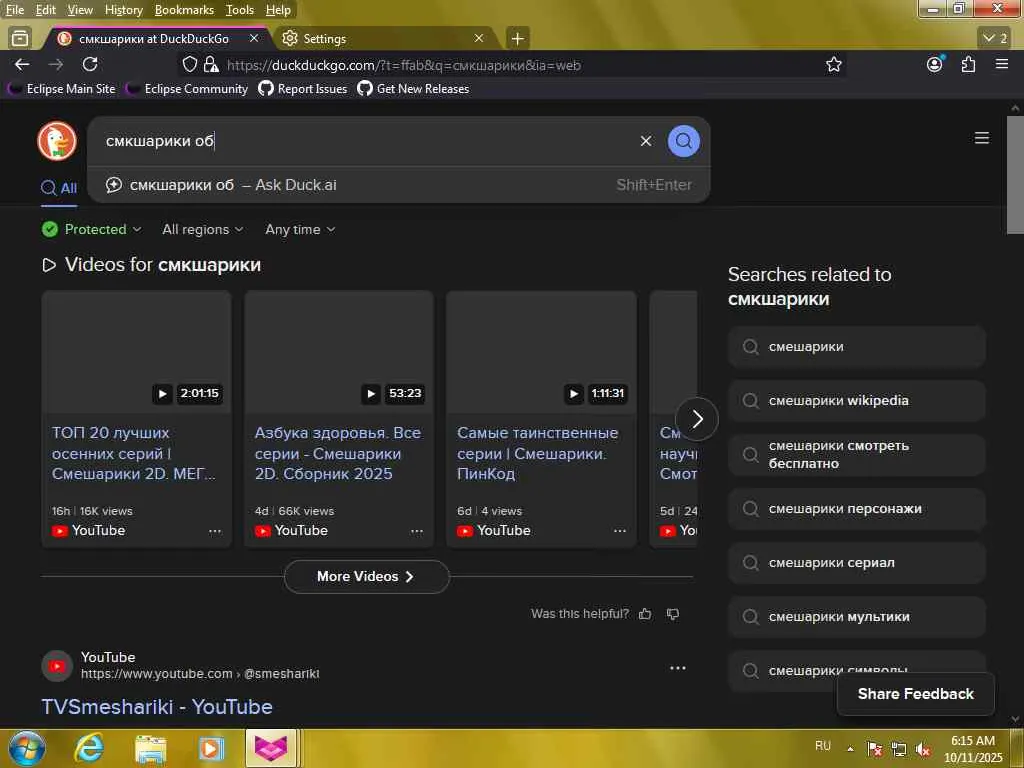The image size is (1024, 768).
Task: Open Eclipse Community bookmark
Action: pyautogui.click(x=187, y=89)
